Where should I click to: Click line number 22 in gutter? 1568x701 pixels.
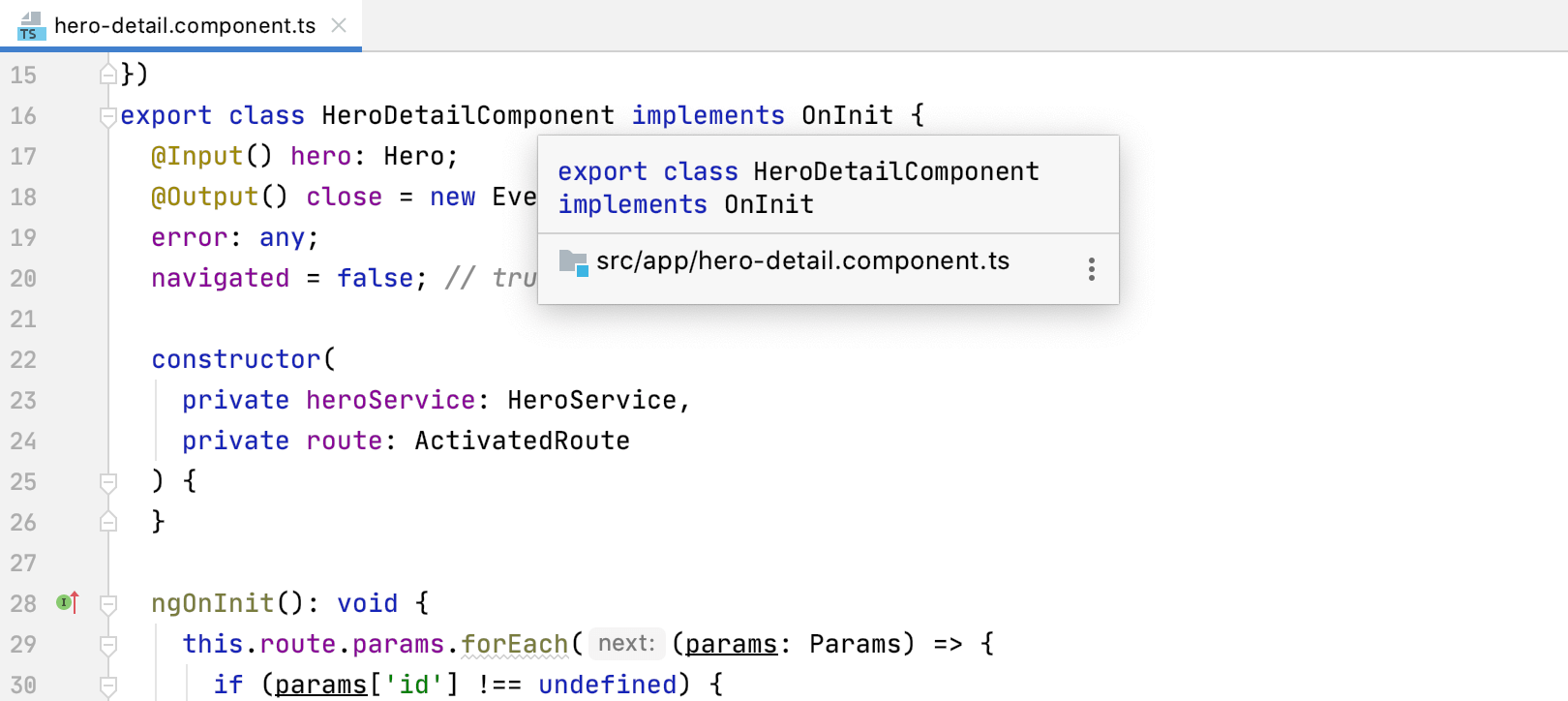click(x=23, y=360)
